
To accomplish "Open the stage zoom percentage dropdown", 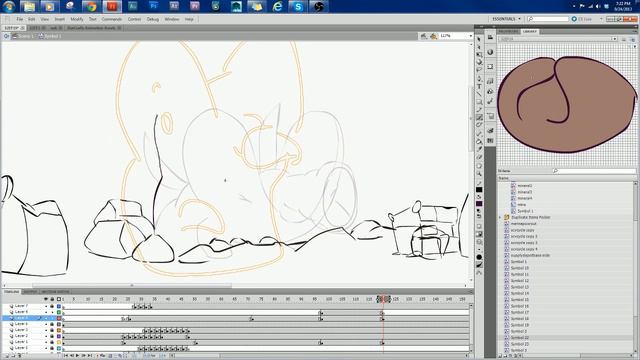I will [x=471, y=36].
